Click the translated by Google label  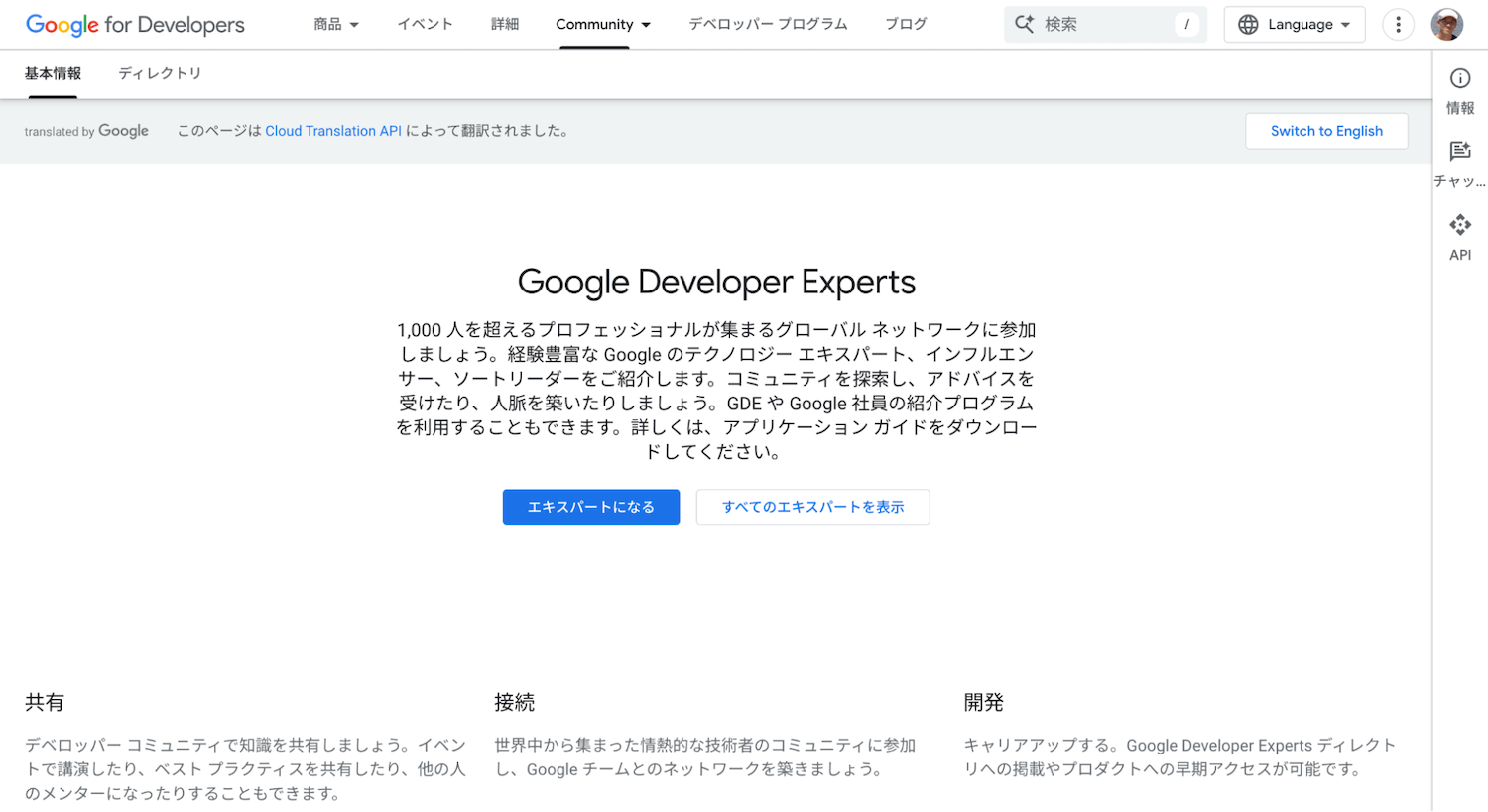click(86, 131)
